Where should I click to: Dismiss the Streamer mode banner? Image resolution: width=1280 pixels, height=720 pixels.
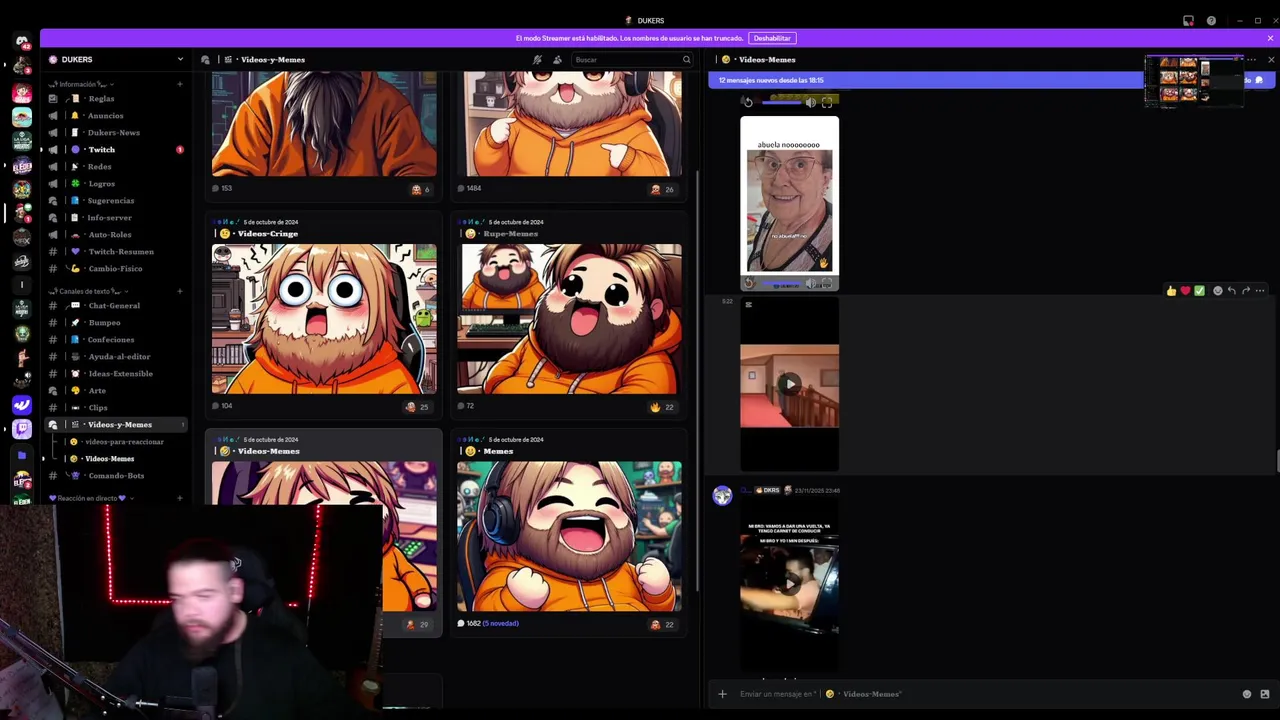pyautogui.click(x=1270, y=38)
